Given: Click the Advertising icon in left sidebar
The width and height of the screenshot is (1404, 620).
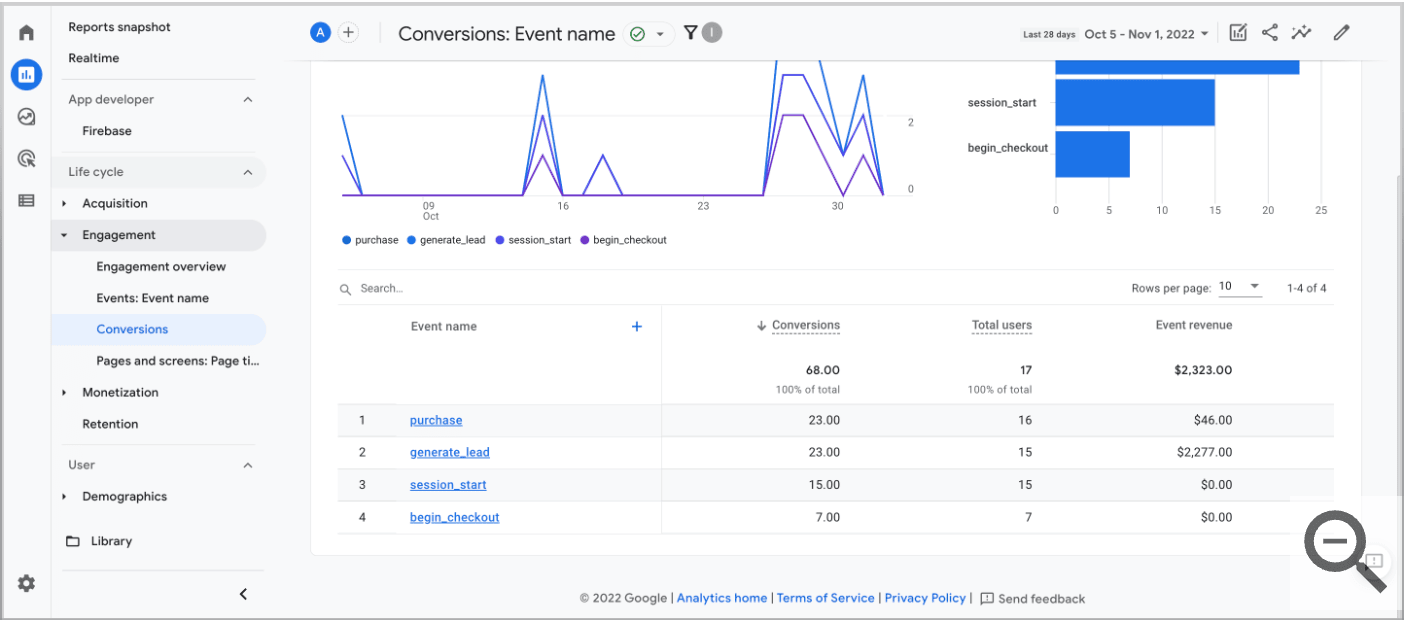Looking at the screenshot, I should point(26,158).
